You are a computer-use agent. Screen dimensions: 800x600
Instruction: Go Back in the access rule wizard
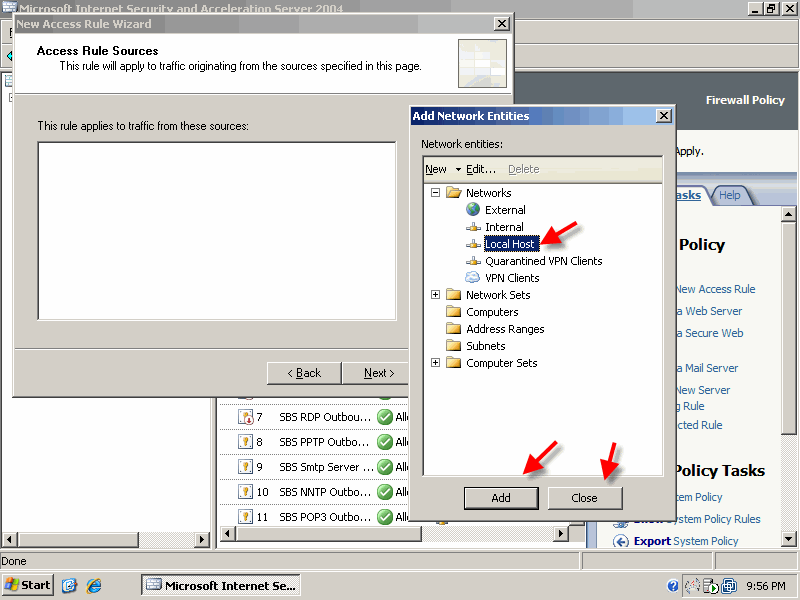(304, 373)
